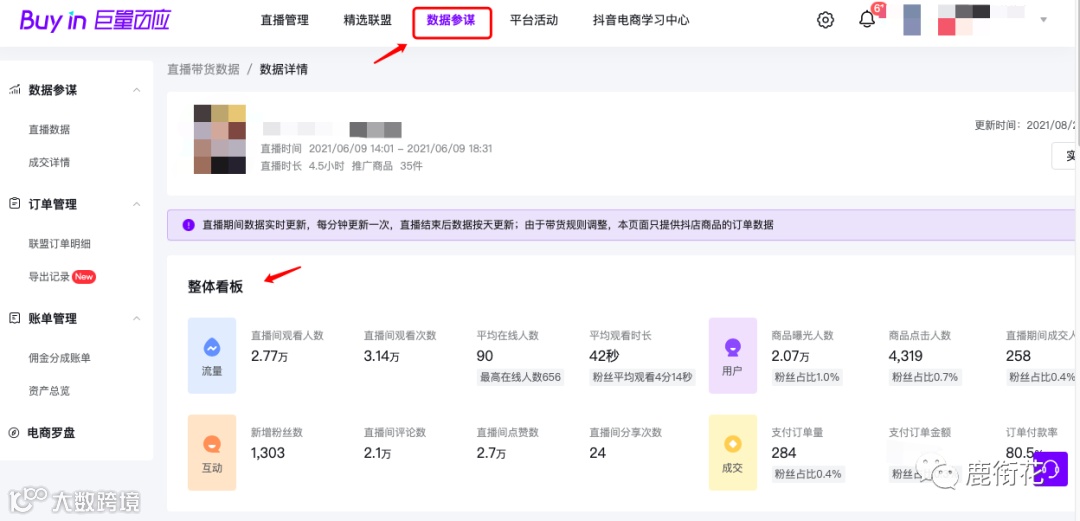Click the Buy in 巨量百应 logo

tap(94, 20)
